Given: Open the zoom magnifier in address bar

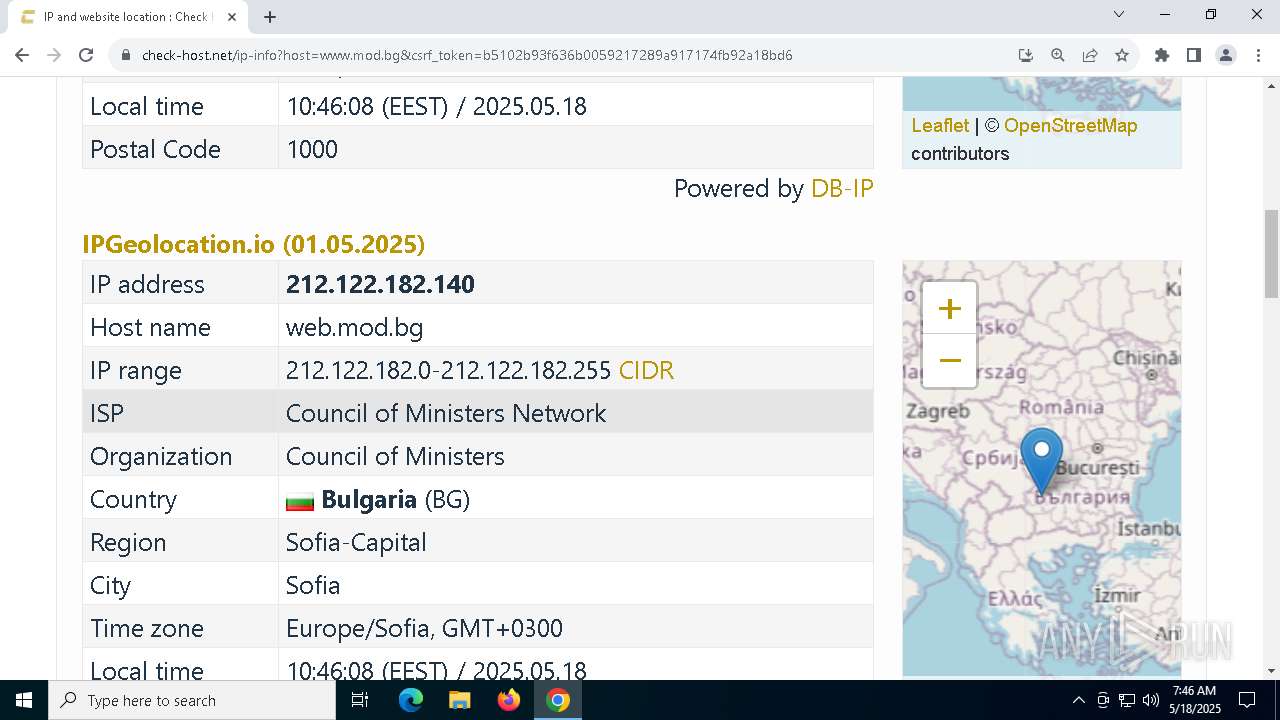Looking at the screenshot, I should click(1057, 55).
